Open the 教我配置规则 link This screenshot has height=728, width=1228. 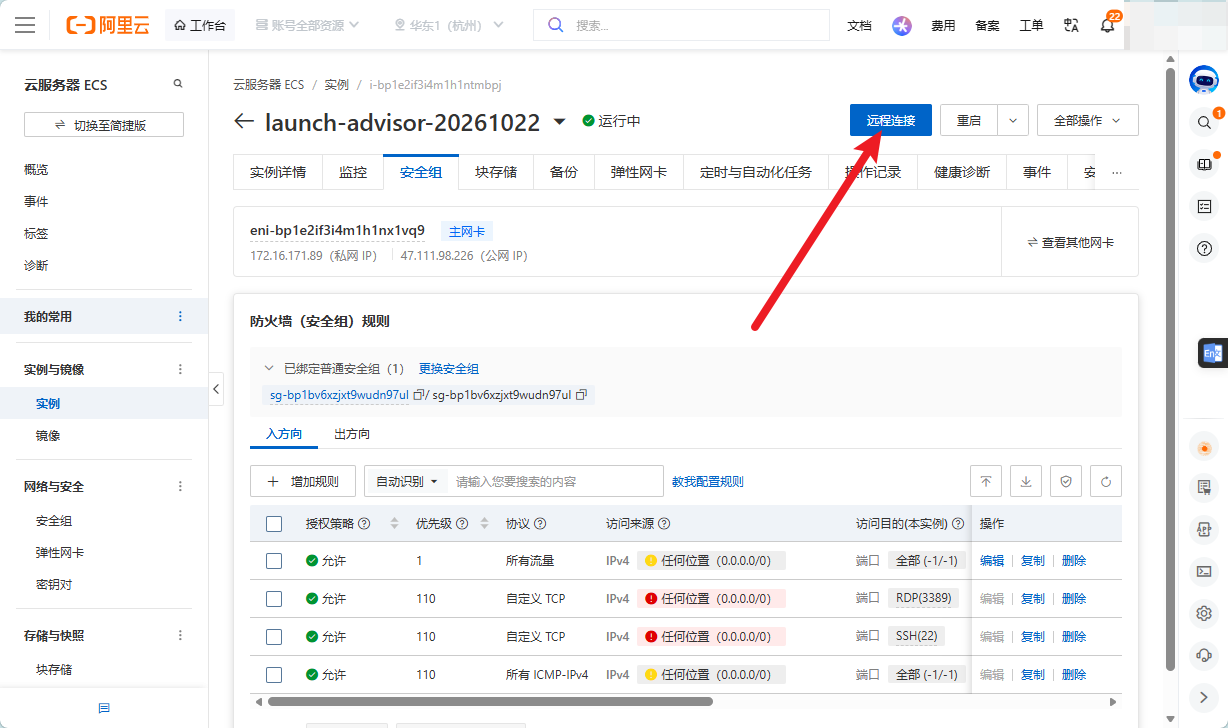pos(708,481)
